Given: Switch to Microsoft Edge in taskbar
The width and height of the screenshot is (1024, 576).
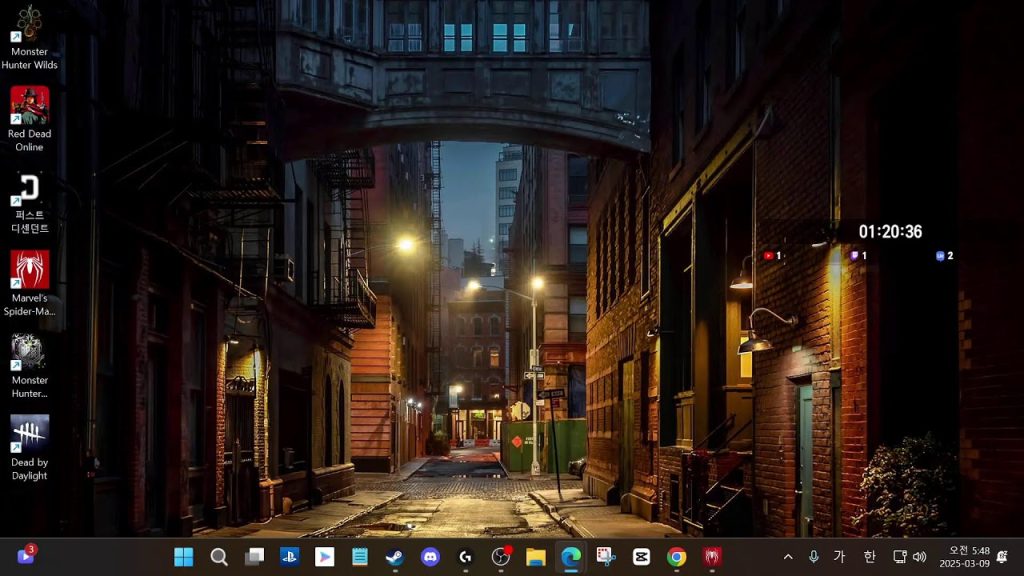Looking at the screenshot, I should coord(571,557).
